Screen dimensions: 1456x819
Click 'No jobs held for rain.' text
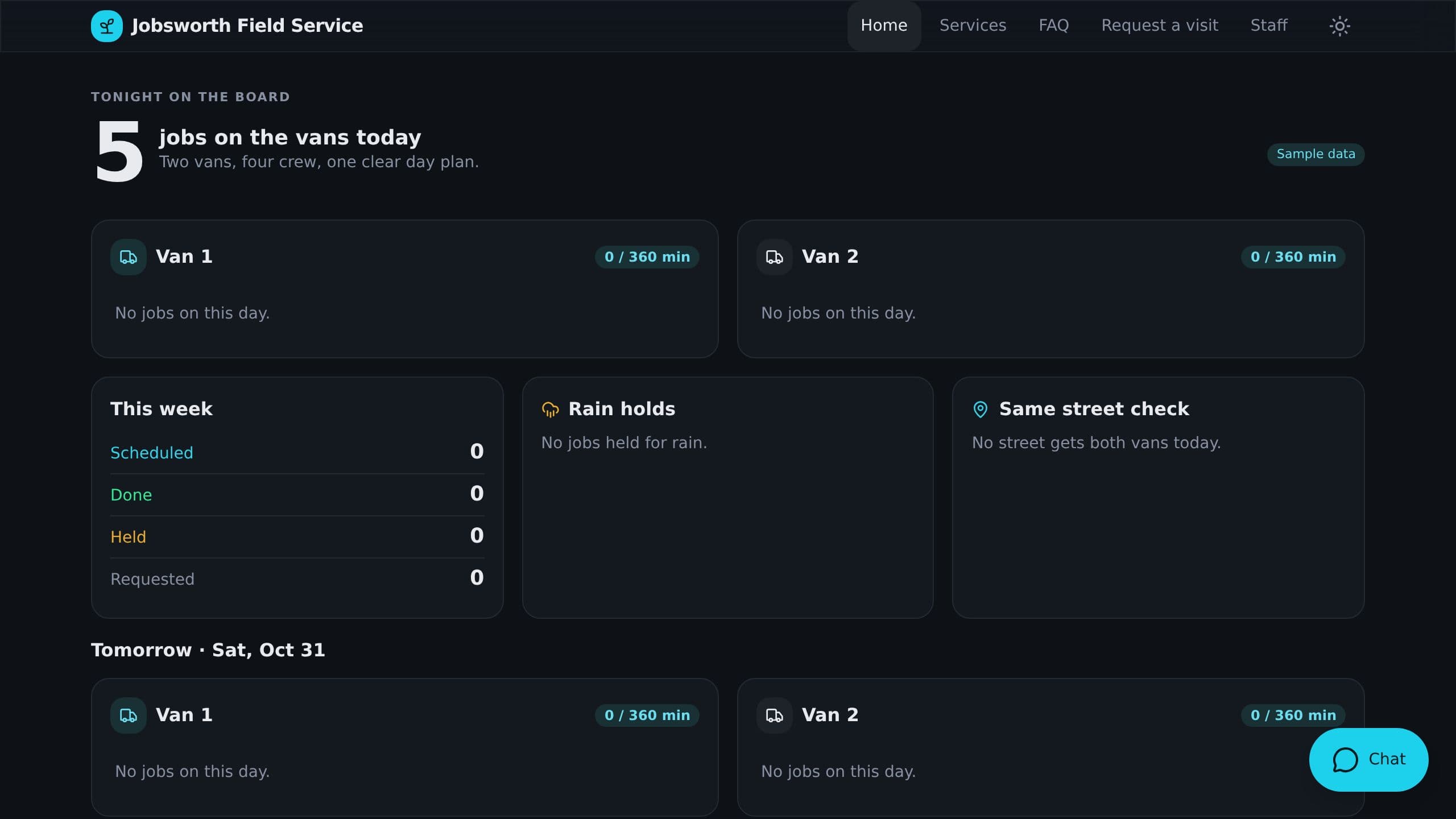[624, 443]
